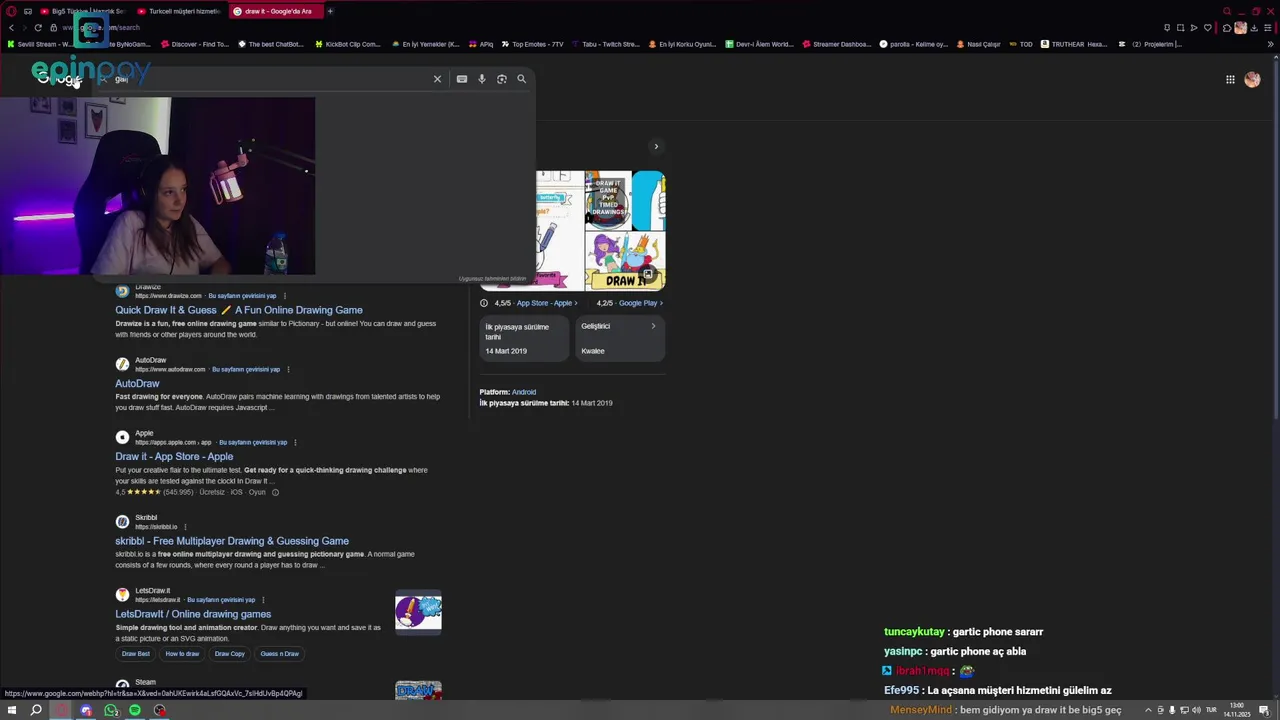Start voice search with microphone icon
This screenshot has width=1280, height=720.
(x=482, y=79)
